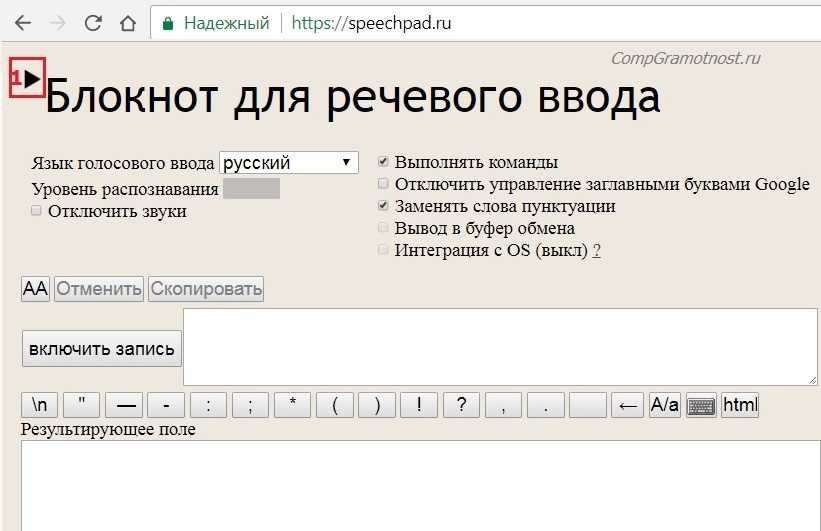Go to browser home page icon
The height and width of the screenshot is (531, 821).
[x=127, y=22]
